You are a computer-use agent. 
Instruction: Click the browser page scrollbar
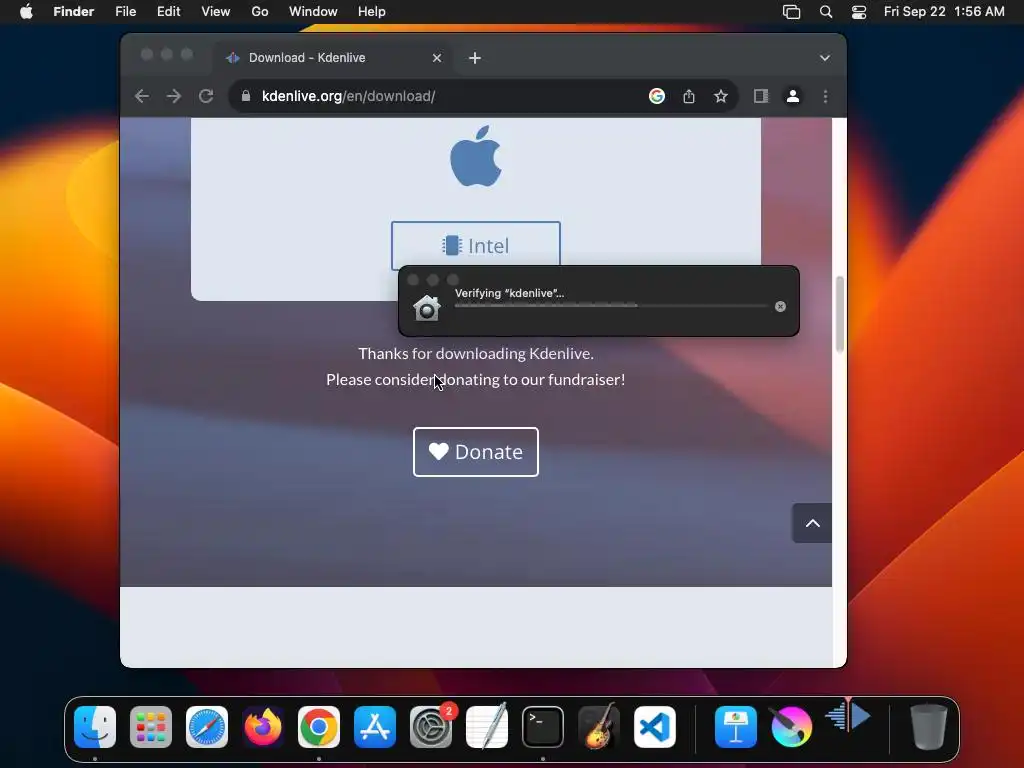coord(840,314)
